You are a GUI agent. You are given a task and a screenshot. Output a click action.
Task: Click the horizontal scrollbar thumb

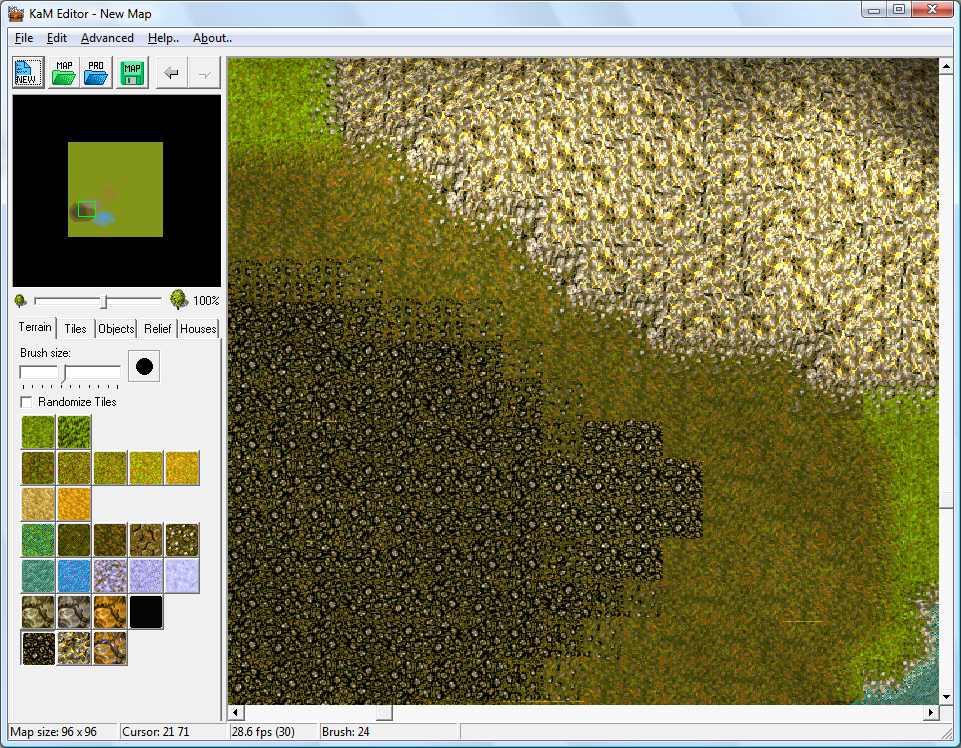click(x=384, y=712)
